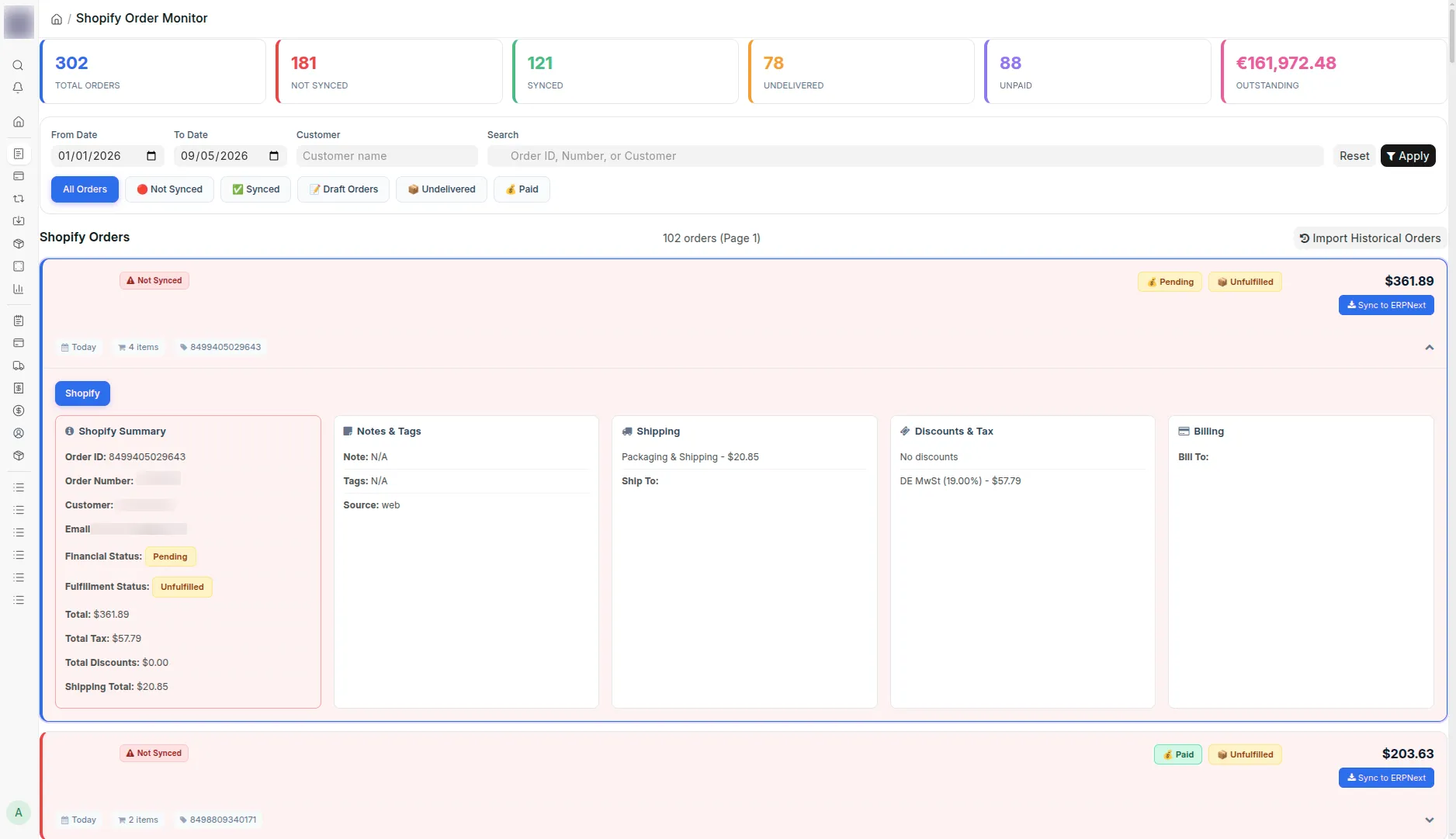Click the €161,972.48 Outstanding stat card
This screenshot has height=839, width=1456.
[1334, 71]
